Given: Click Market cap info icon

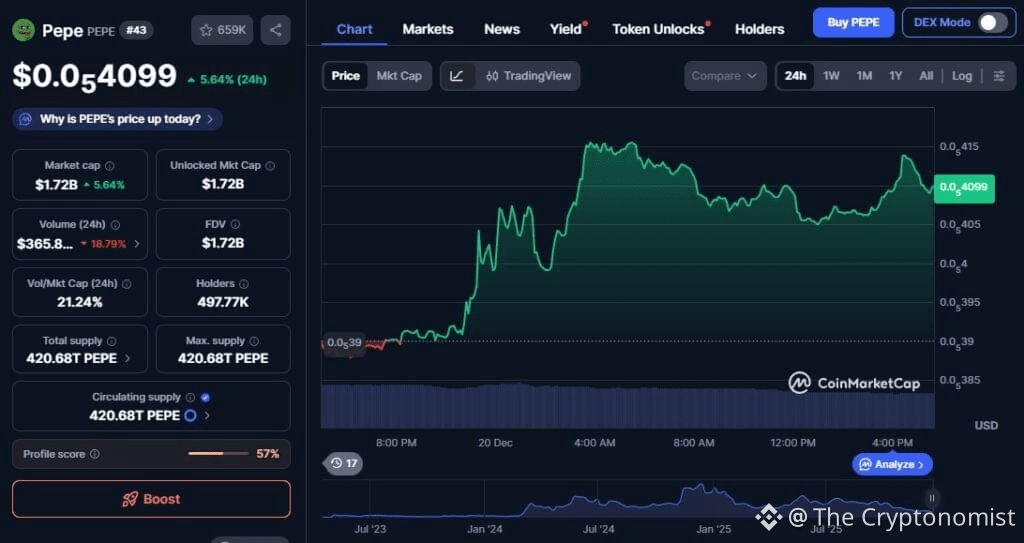Looking at the screenshot, I should [x=110, y=166].
